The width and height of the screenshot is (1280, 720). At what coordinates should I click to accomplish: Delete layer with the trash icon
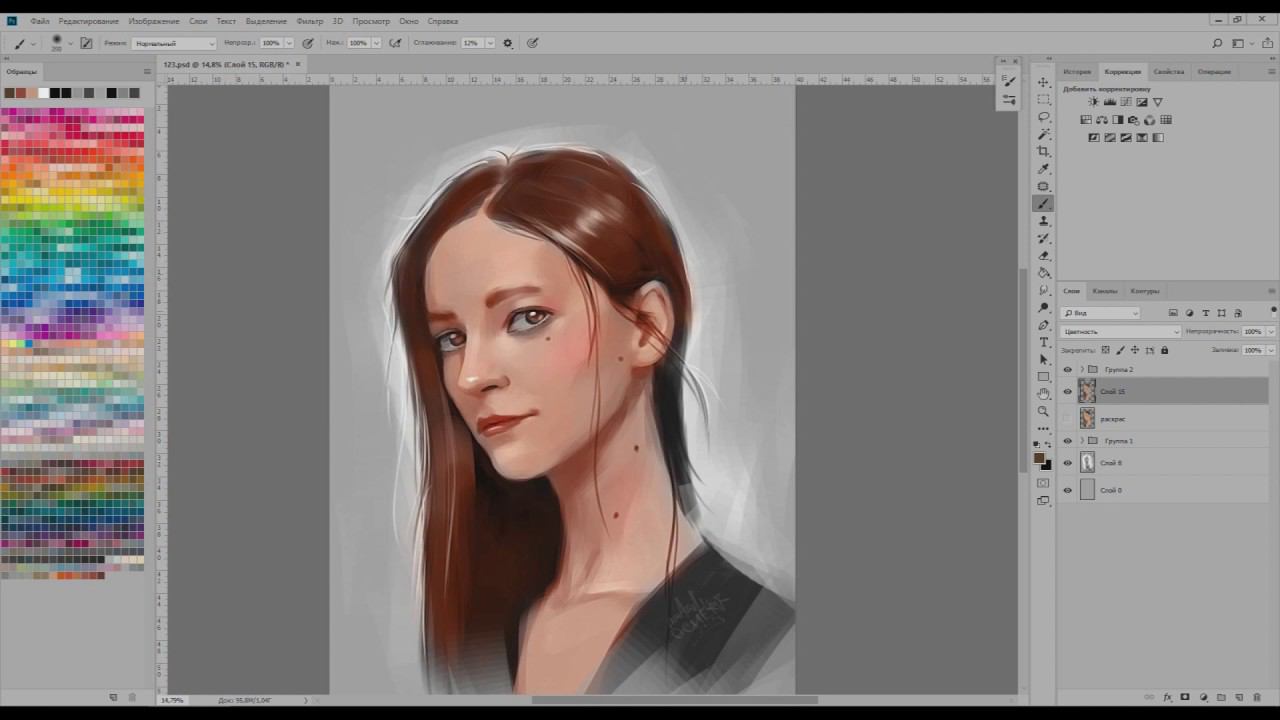point(1257,697)
